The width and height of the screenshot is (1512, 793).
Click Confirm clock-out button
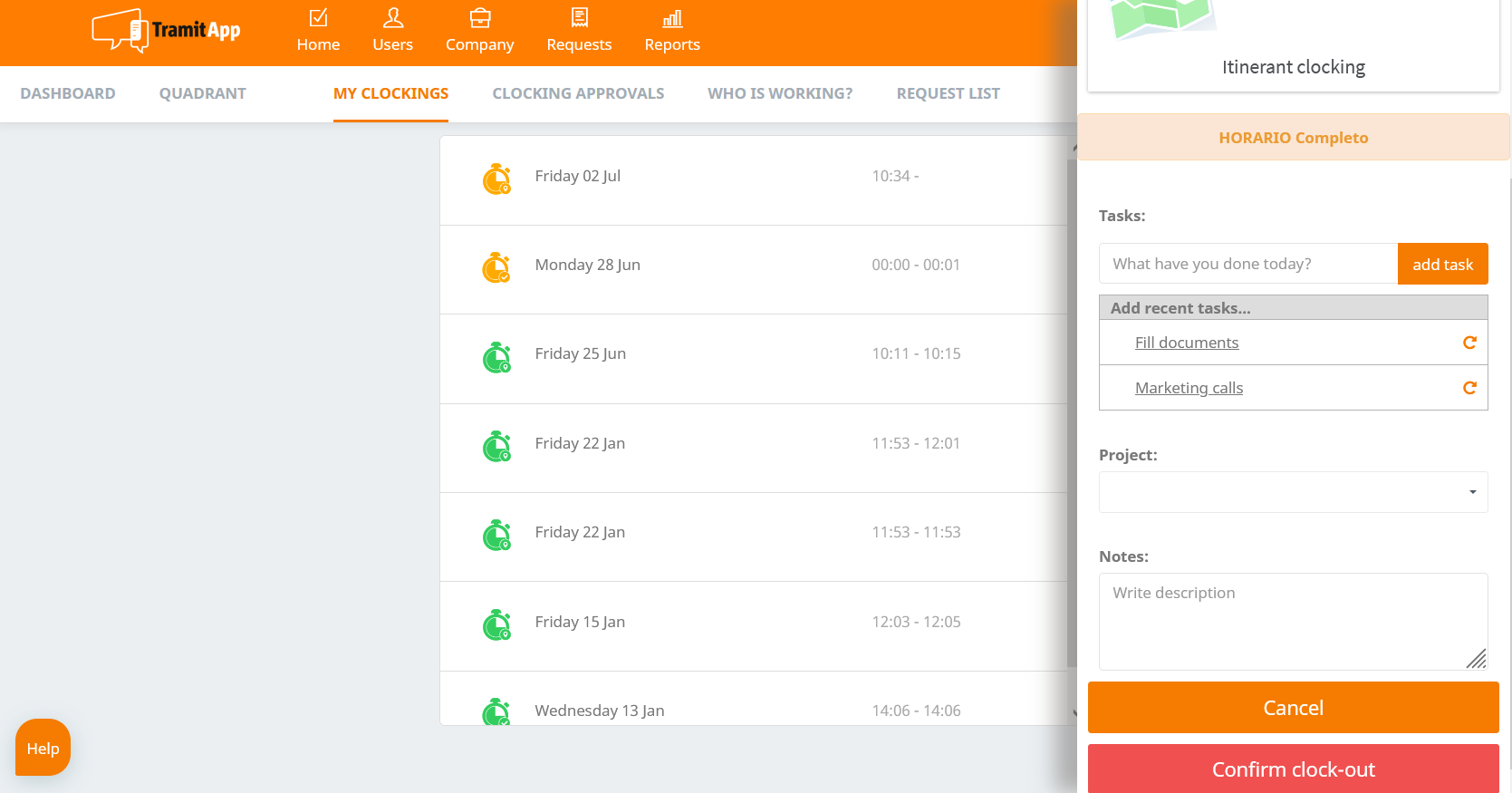pyautogui.click(x=1294, y=769)
